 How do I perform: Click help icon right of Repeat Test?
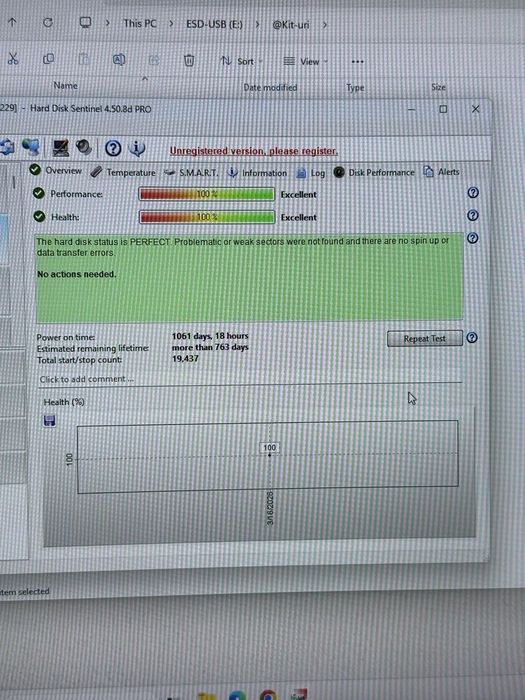tap(472, 338)
